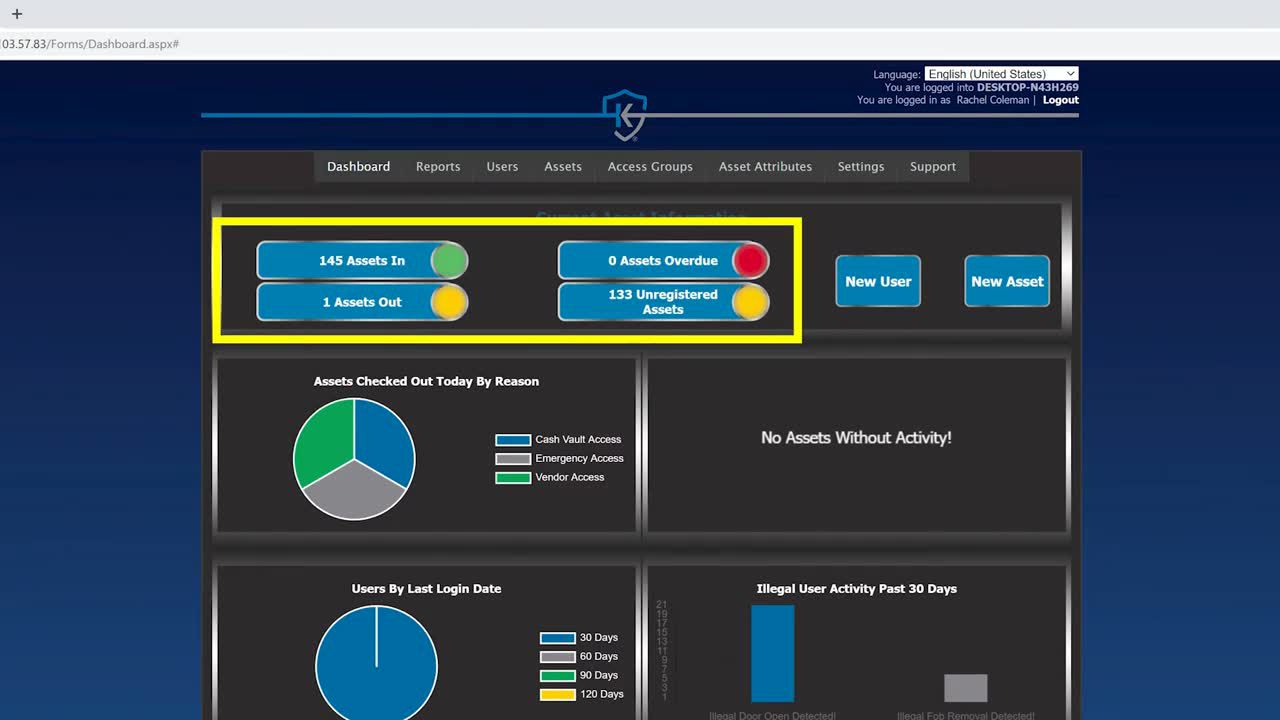Screen dimensions: 1280x720
Task: Open the Language selection dropdown
Action: pos(1000,73)
